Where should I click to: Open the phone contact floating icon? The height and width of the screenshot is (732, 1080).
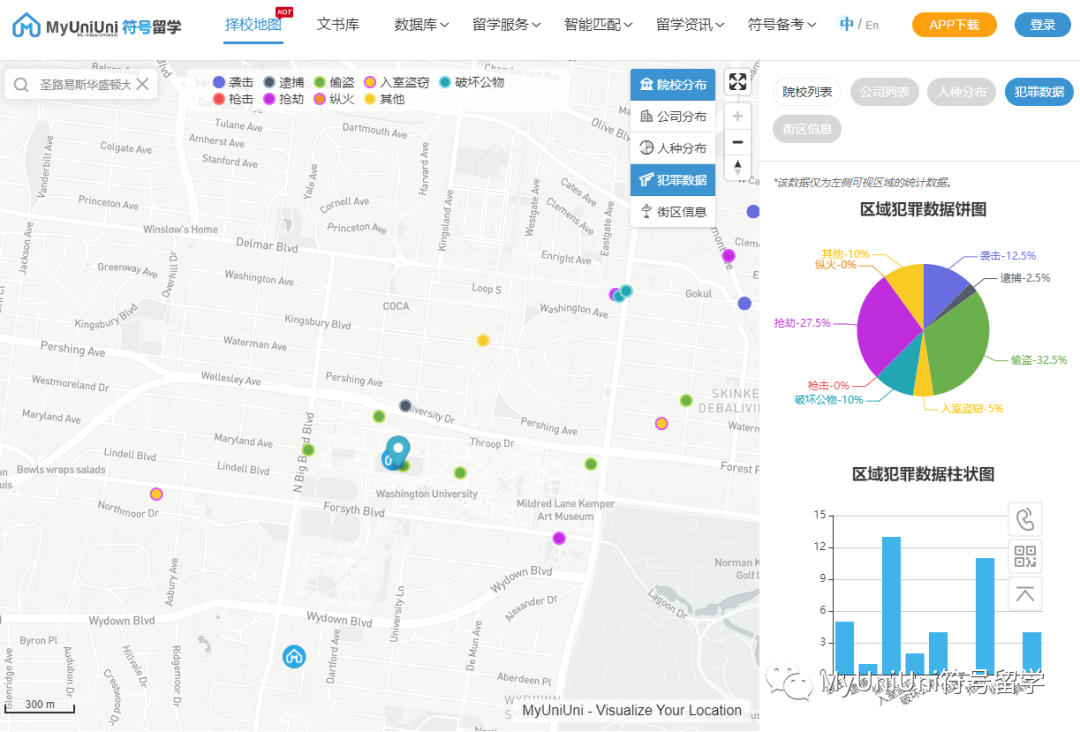tap(1025, 519)
